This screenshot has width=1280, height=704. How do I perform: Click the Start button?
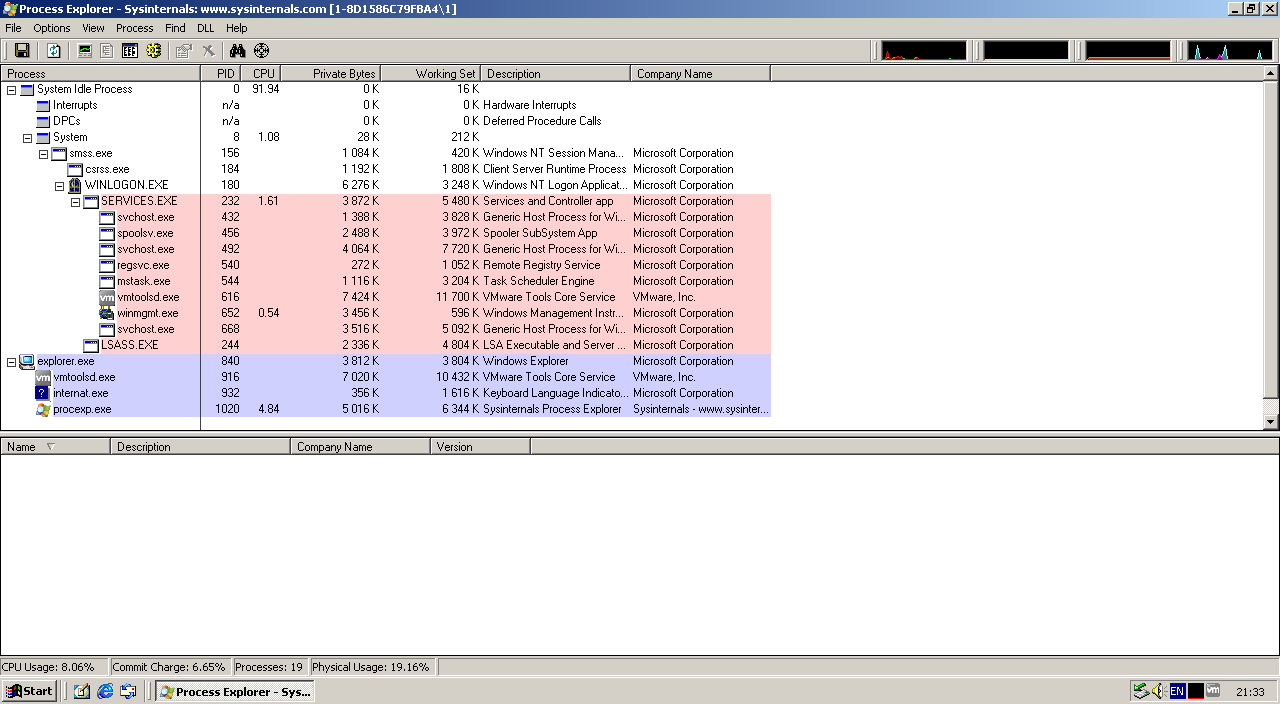point(30,691)
